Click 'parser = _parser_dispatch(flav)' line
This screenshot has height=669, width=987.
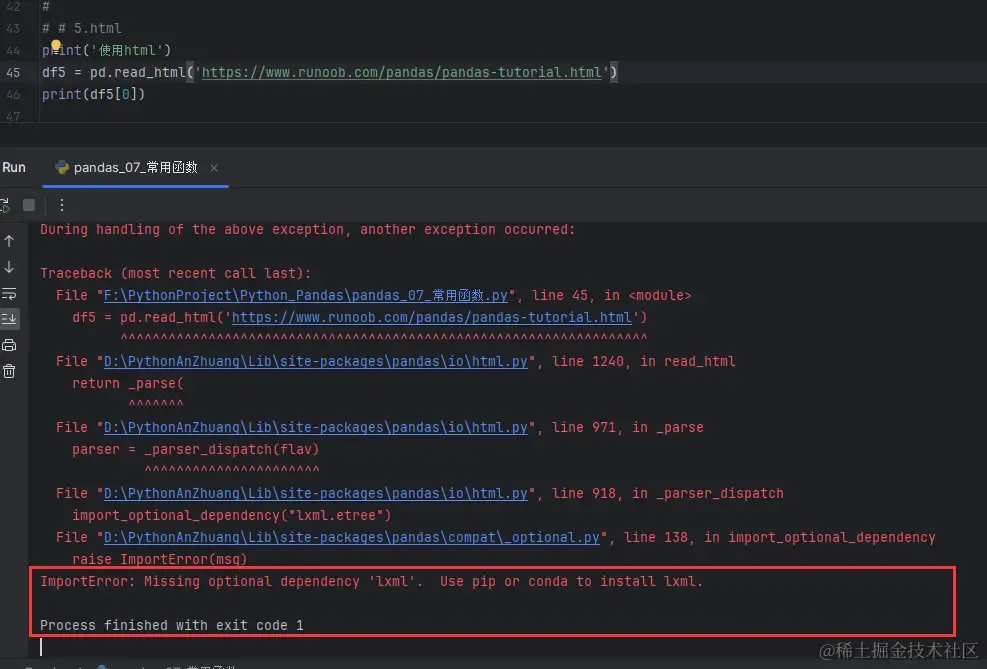click(196, 449)
